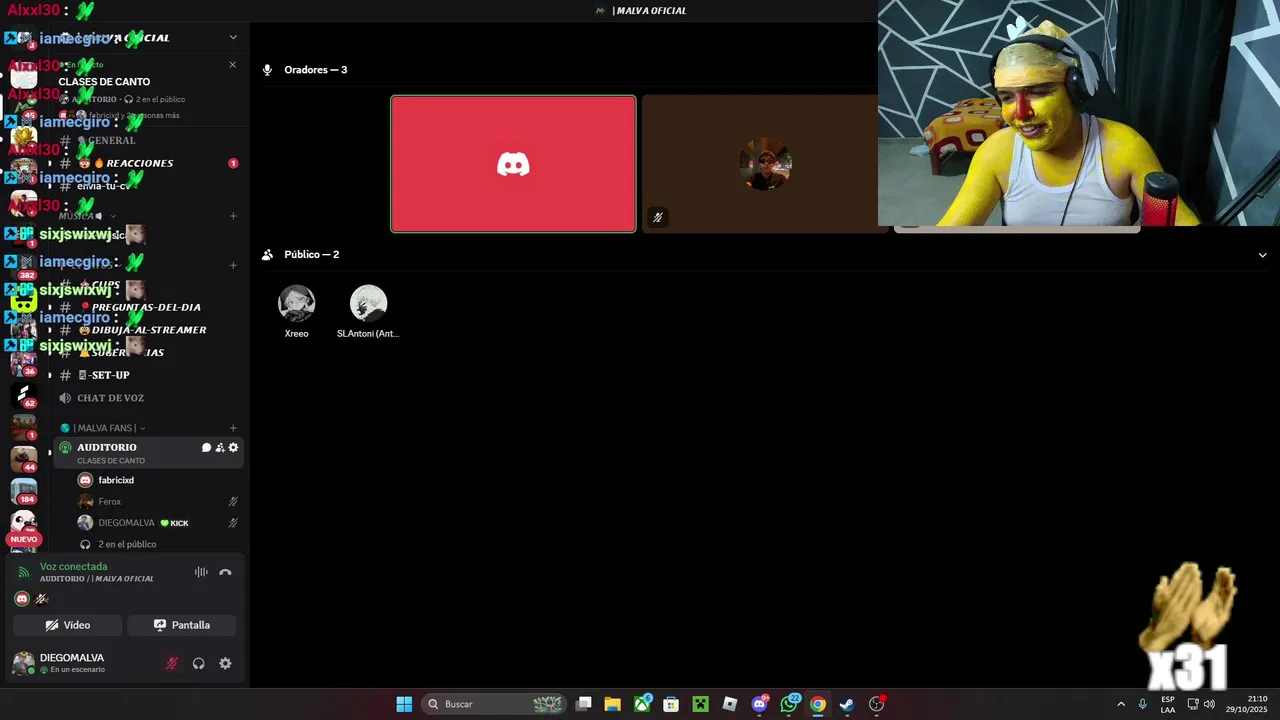Expand MALVA OFICIAL server menu
The height and width of the screenshot is (720, 1280).
[x=233, y=38]
